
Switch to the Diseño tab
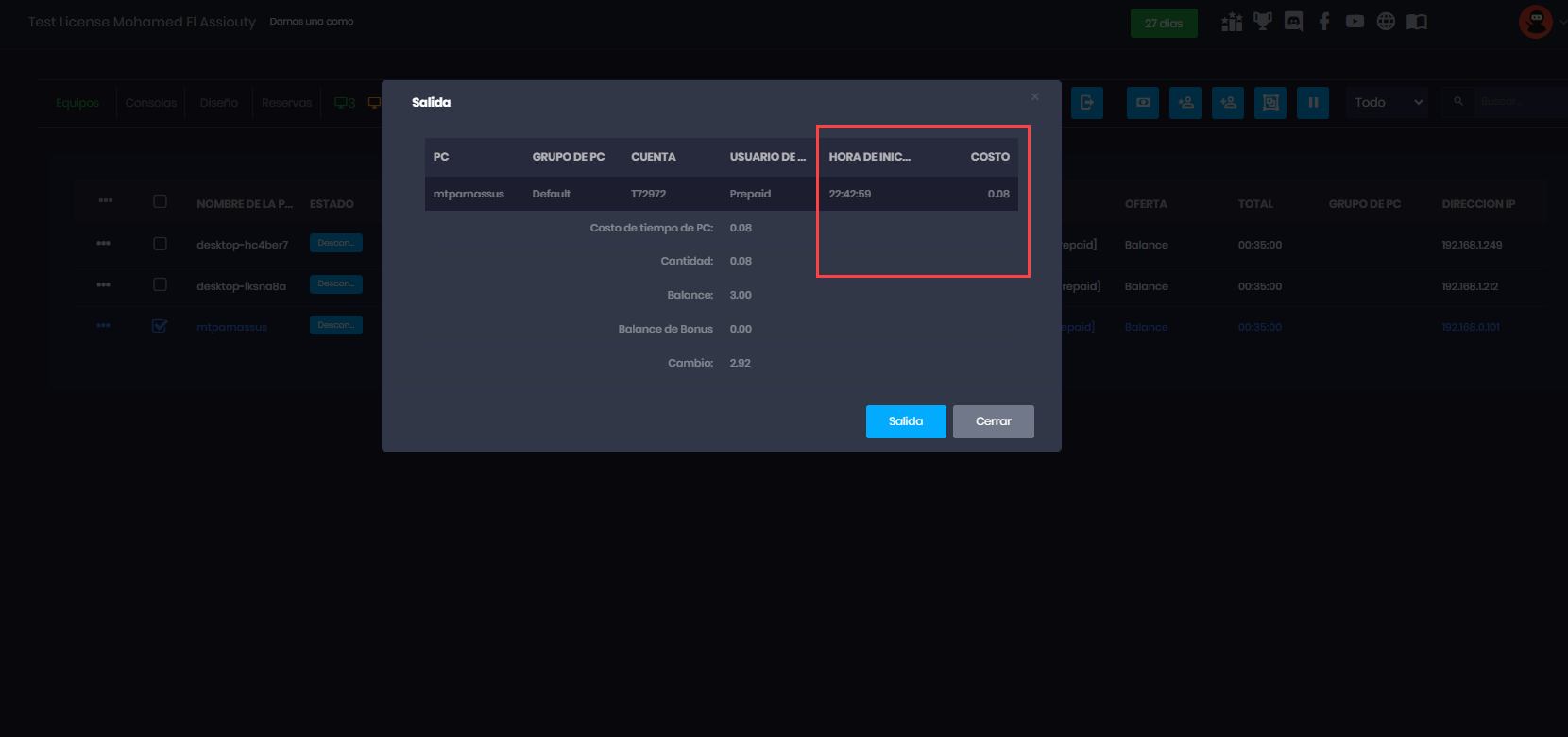click(219, 103)
